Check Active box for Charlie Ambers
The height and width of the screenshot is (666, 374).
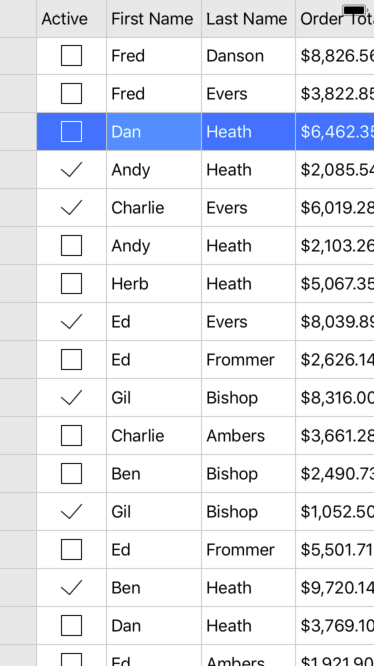(x=71, y=436)
